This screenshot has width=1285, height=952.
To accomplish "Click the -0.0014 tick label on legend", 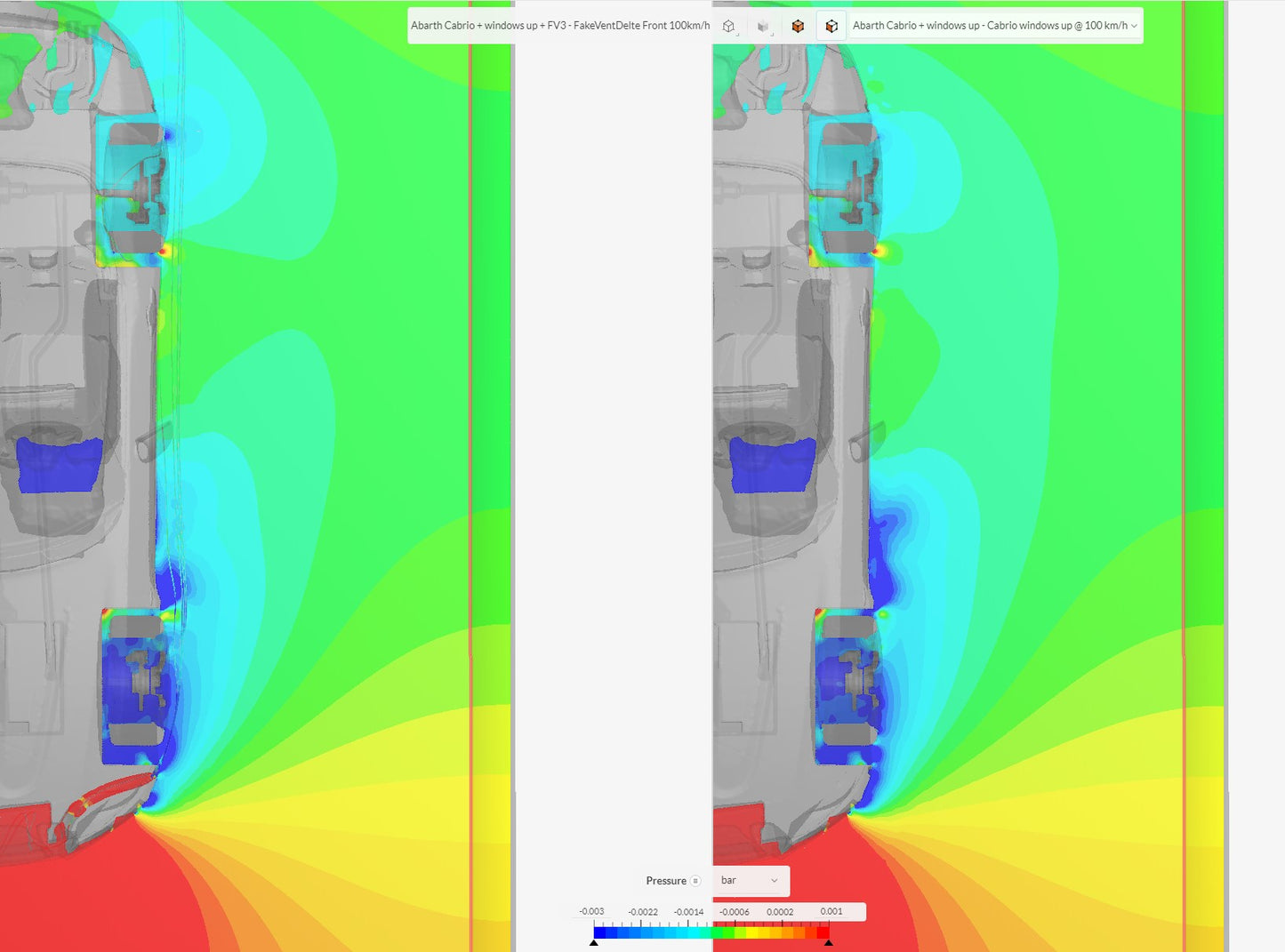I will pos(688,912).
